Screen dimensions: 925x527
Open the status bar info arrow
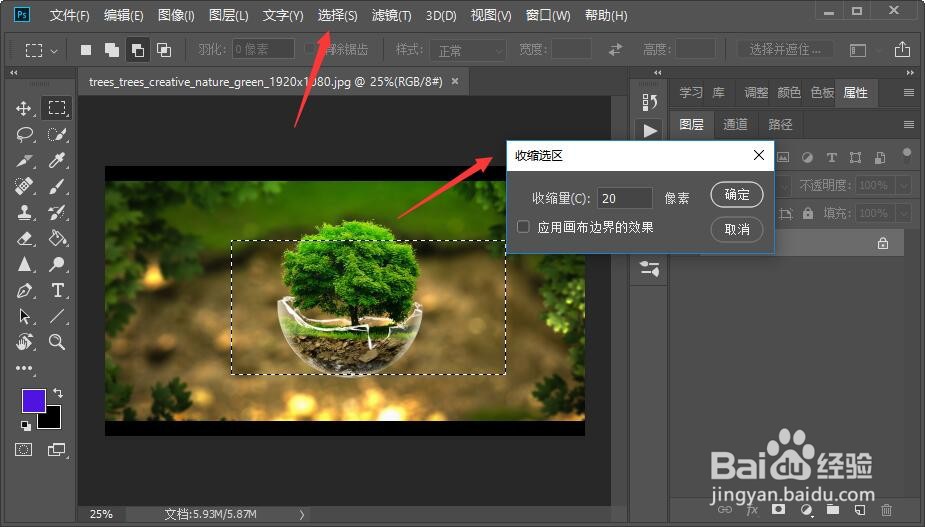(x=301, y=515)
